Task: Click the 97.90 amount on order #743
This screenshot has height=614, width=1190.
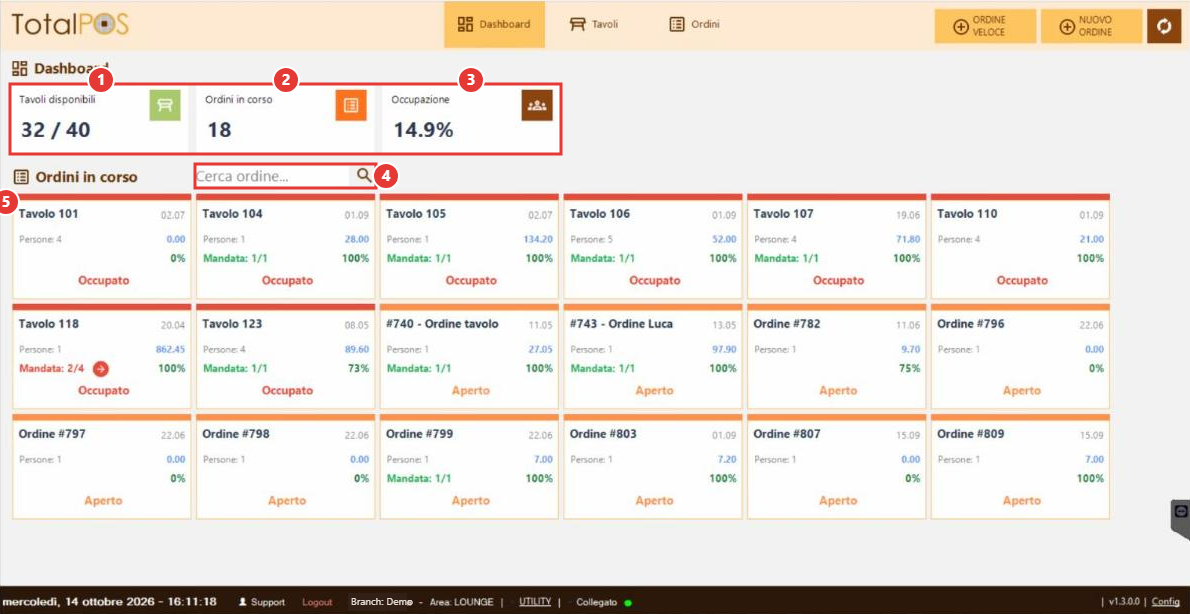Action: click(x=726, y=350)
